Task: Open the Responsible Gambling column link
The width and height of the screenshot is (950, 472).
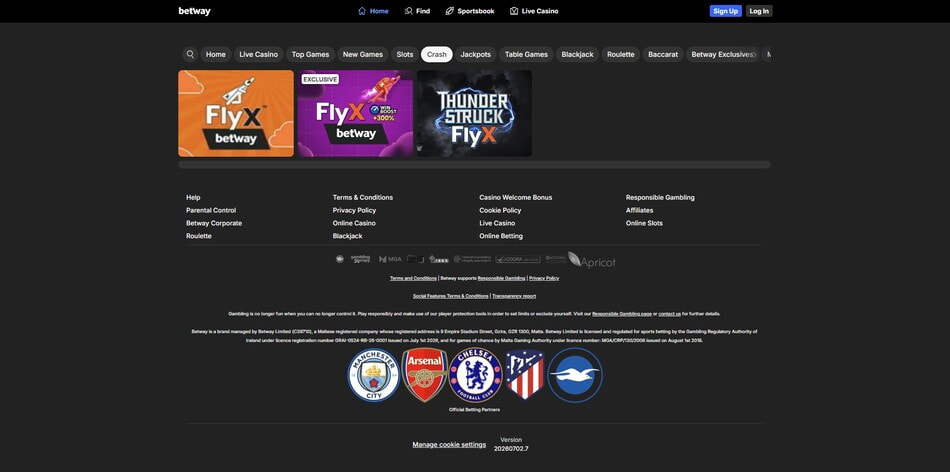Action: [660, 198]
